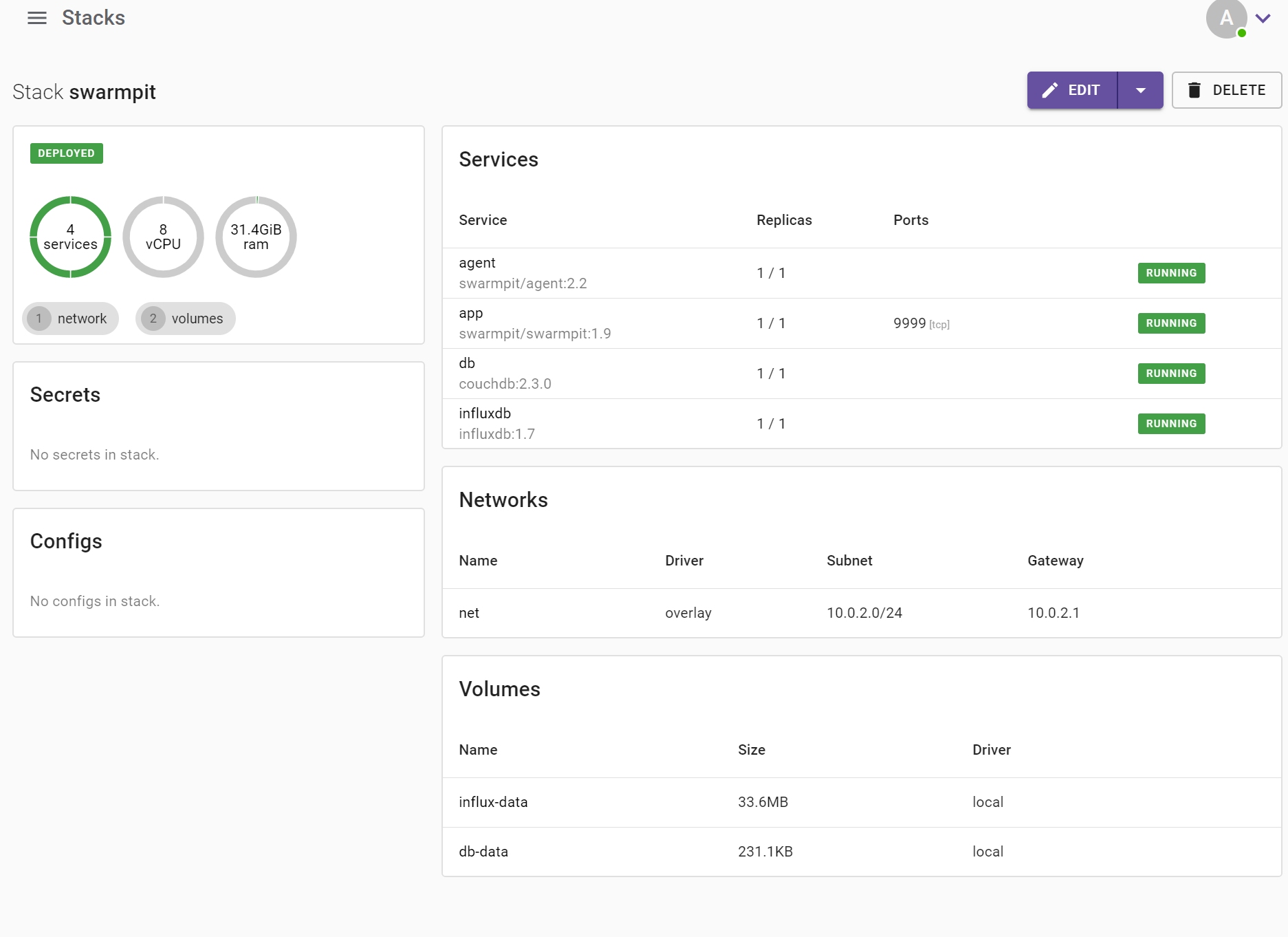Click the trash can icon in the DELETE button
Image resolution: width=1288 pixels, height=937 pixels.
pyautogui.click(x=1194, y=90)
